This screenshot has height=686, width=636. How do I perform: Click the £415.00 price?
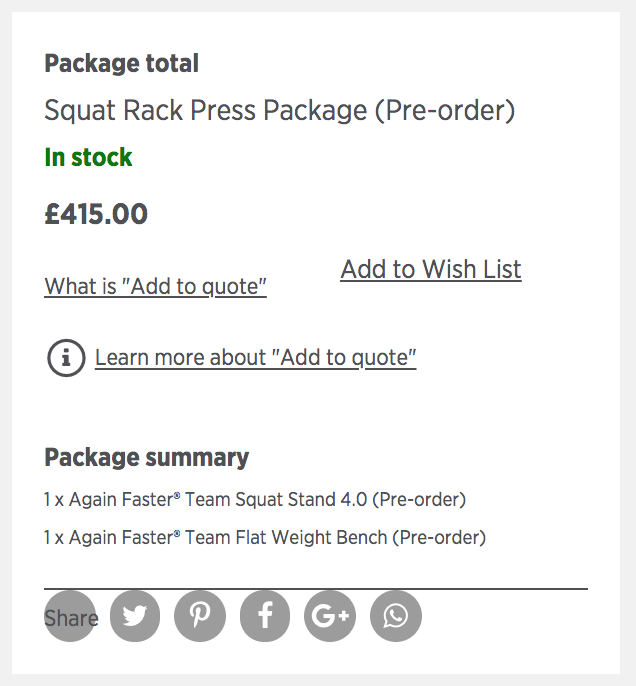click(x=96, y=214)
